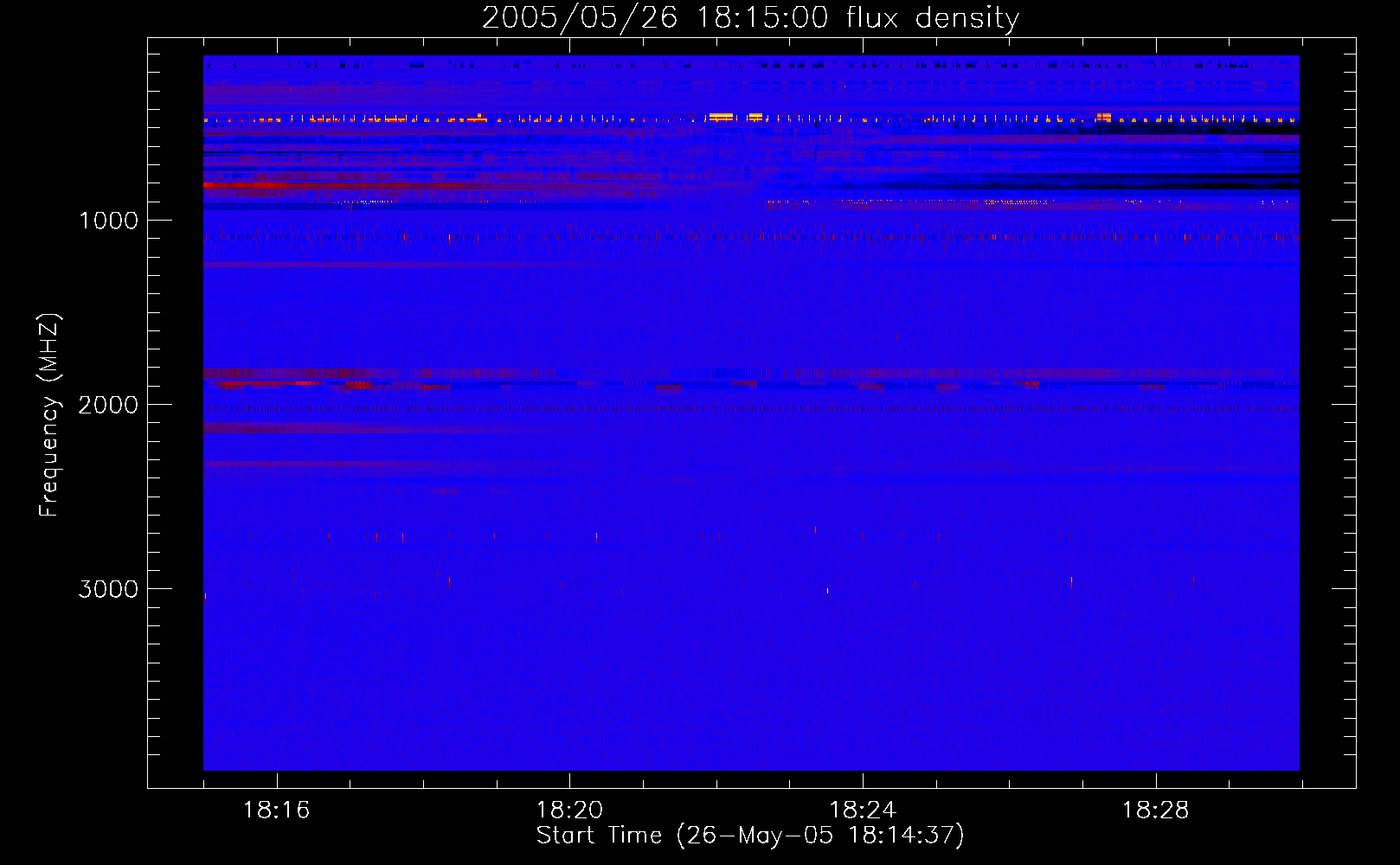
Task: Click the 2000 frequency tick label
Action: click(x=108, y=405)
